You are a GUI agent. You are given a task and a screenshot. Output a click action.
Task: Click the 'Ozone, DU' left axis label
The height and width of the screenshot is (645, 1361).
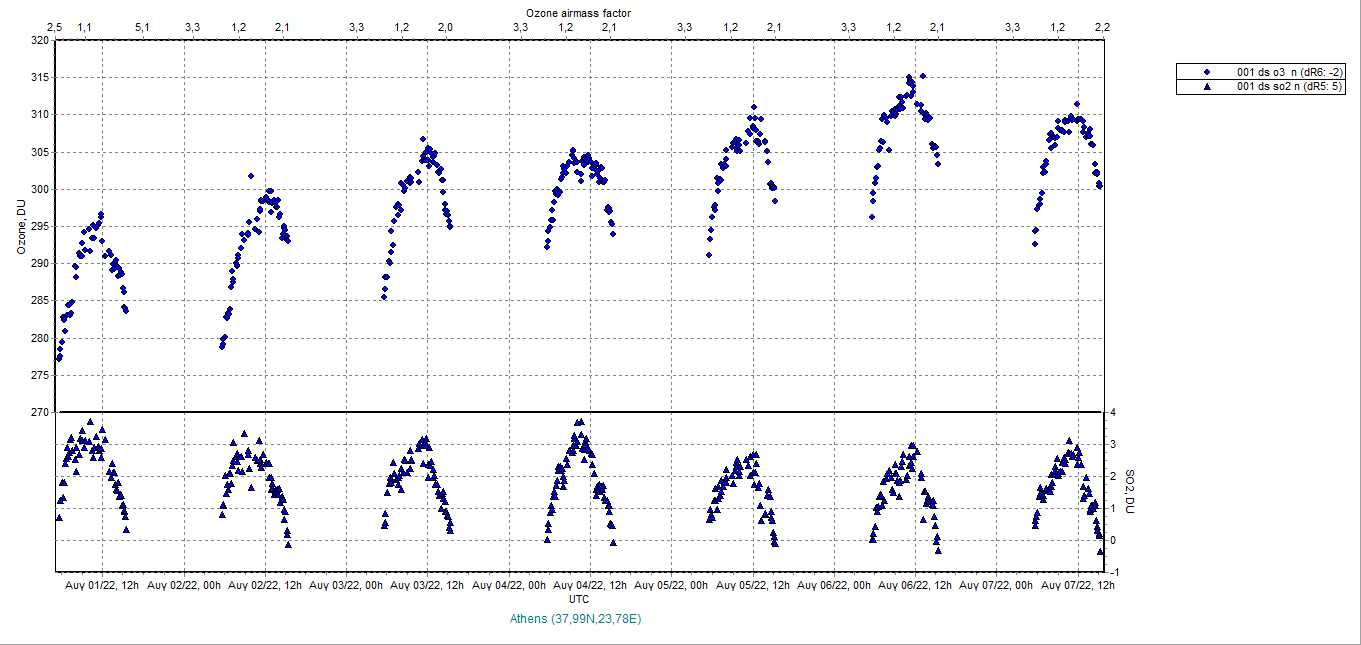click(x=21, y=226)
